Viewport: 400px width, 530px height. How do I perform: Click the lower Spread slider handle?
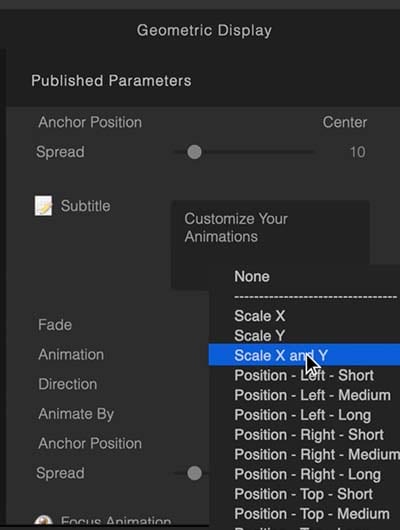pos(194,473)
